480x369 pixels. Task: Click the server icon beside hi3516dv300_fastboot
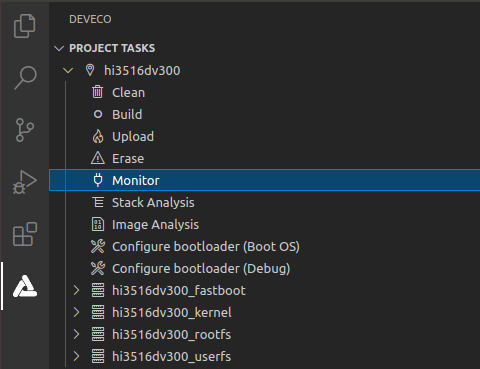pos(98,290)
